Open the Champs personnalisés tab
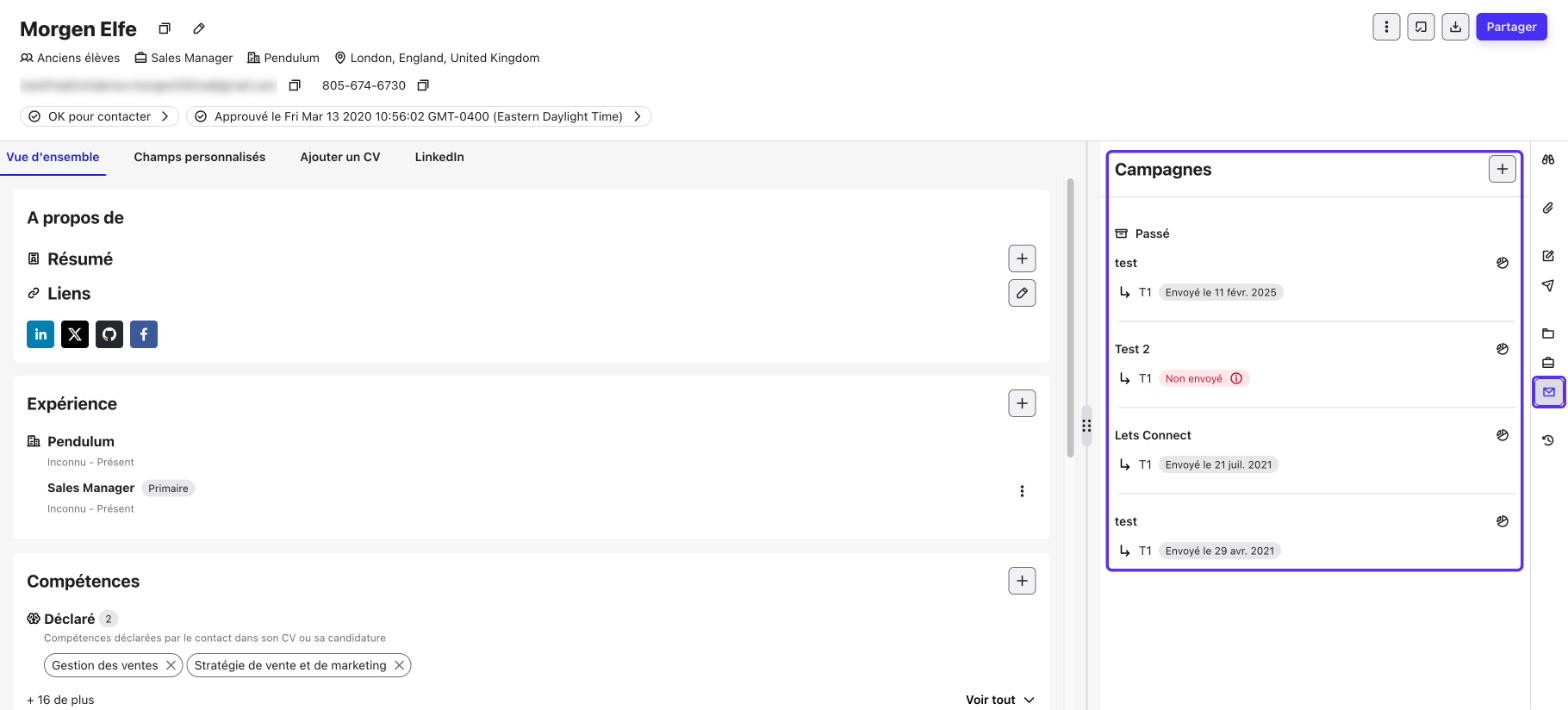The height and width of the screenshot is (710, 1568). point(200,157)
